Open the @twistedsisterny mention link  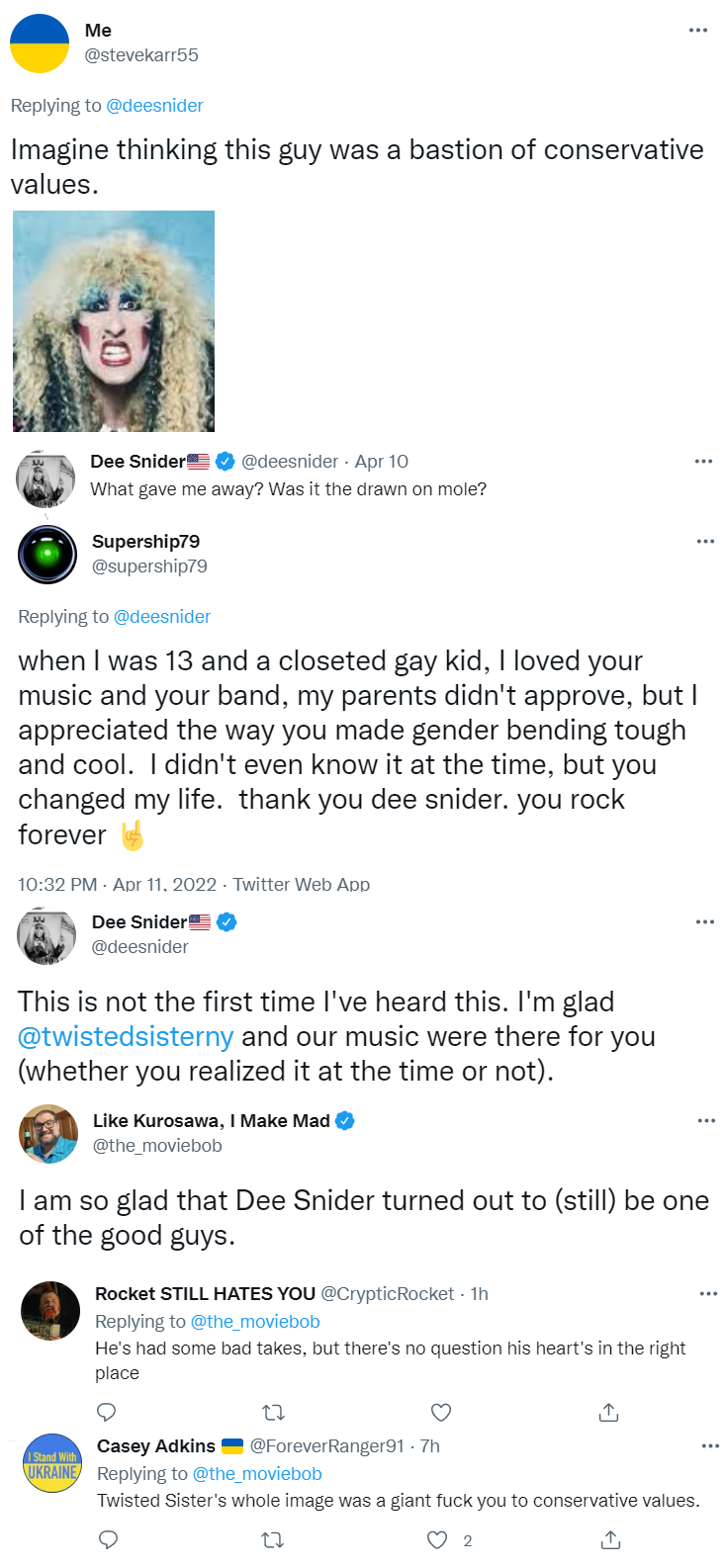126,1036
